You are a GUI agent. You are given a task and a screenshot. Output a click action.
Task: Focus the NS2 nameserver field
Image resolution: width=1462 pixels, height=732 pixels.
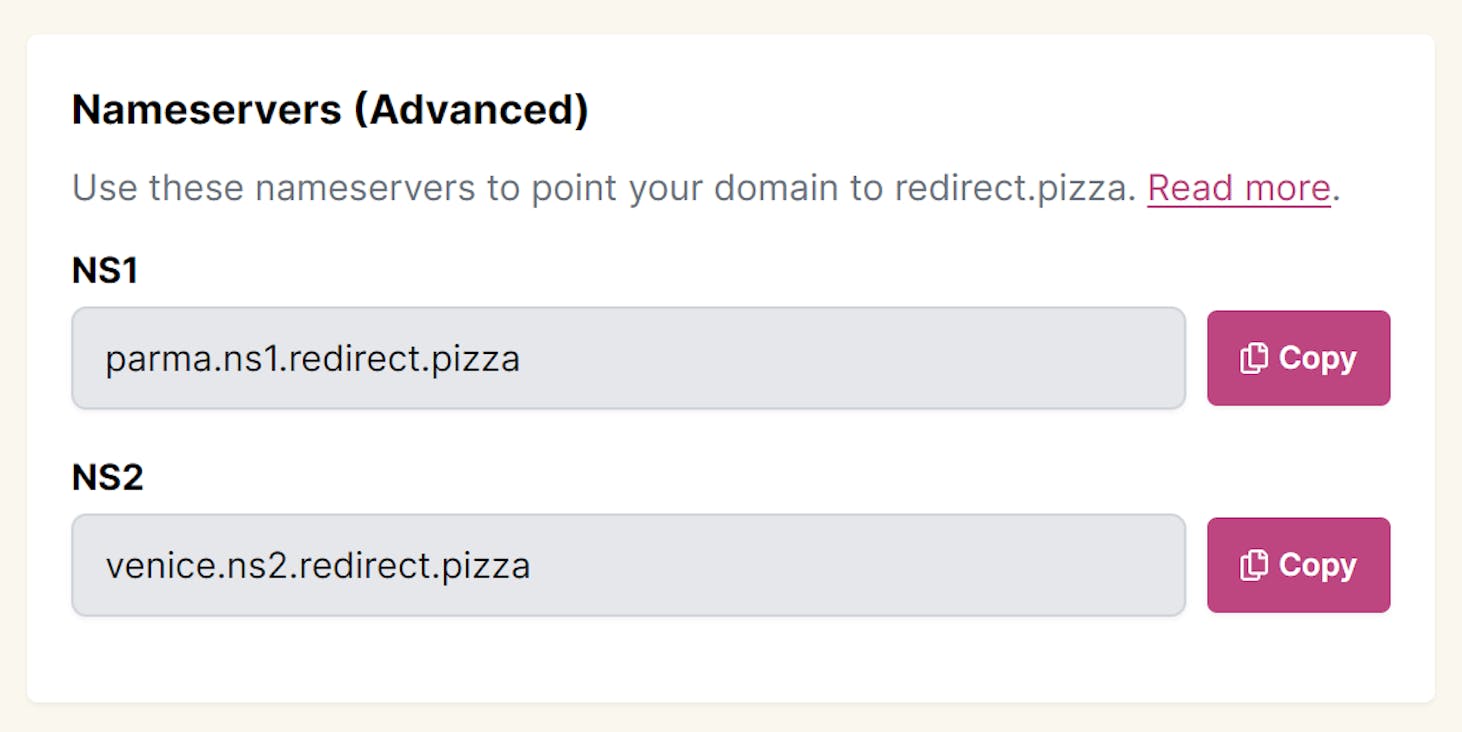pyautogui.click(x=628, y=565)
